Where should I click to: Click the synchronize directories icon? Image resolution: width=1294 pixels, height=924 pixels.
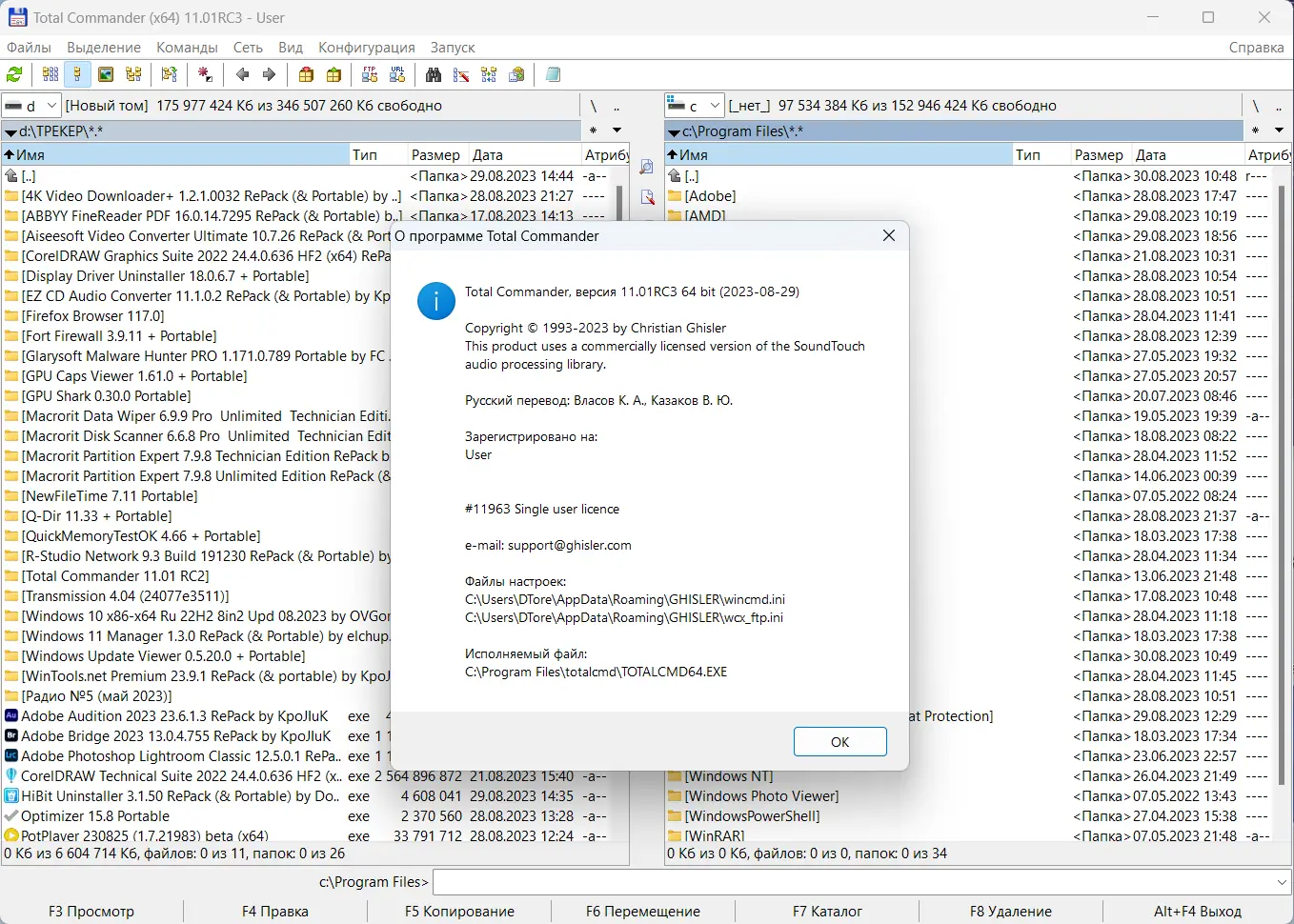[489, 74]
